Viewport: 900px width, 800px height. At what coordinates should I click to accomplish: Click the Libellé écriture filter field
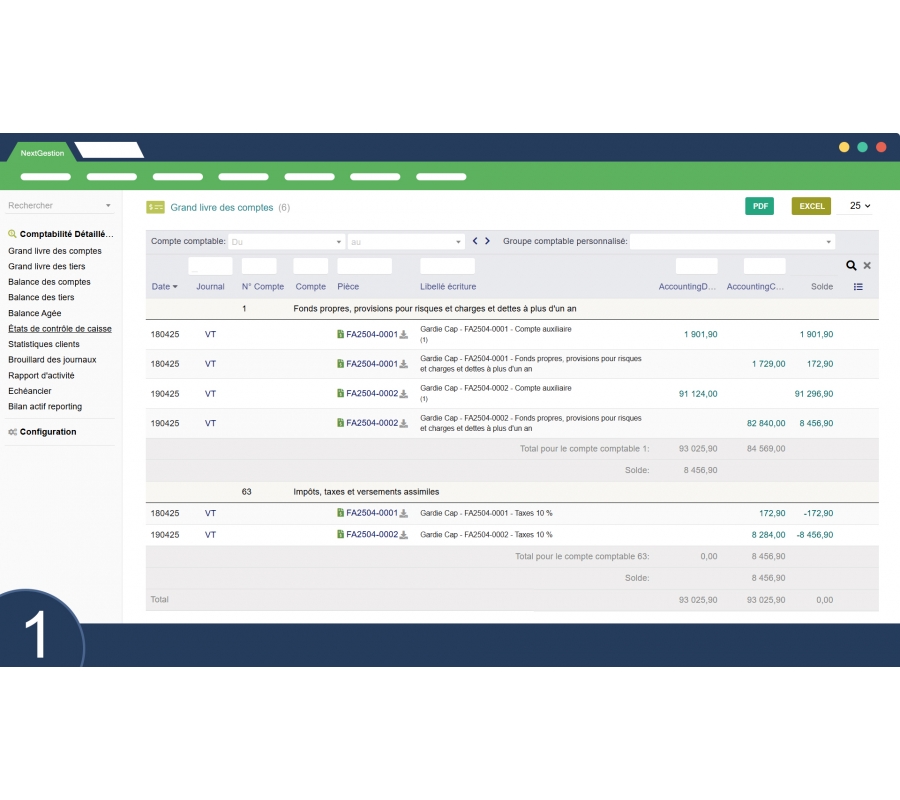click(x=447, y=266)
